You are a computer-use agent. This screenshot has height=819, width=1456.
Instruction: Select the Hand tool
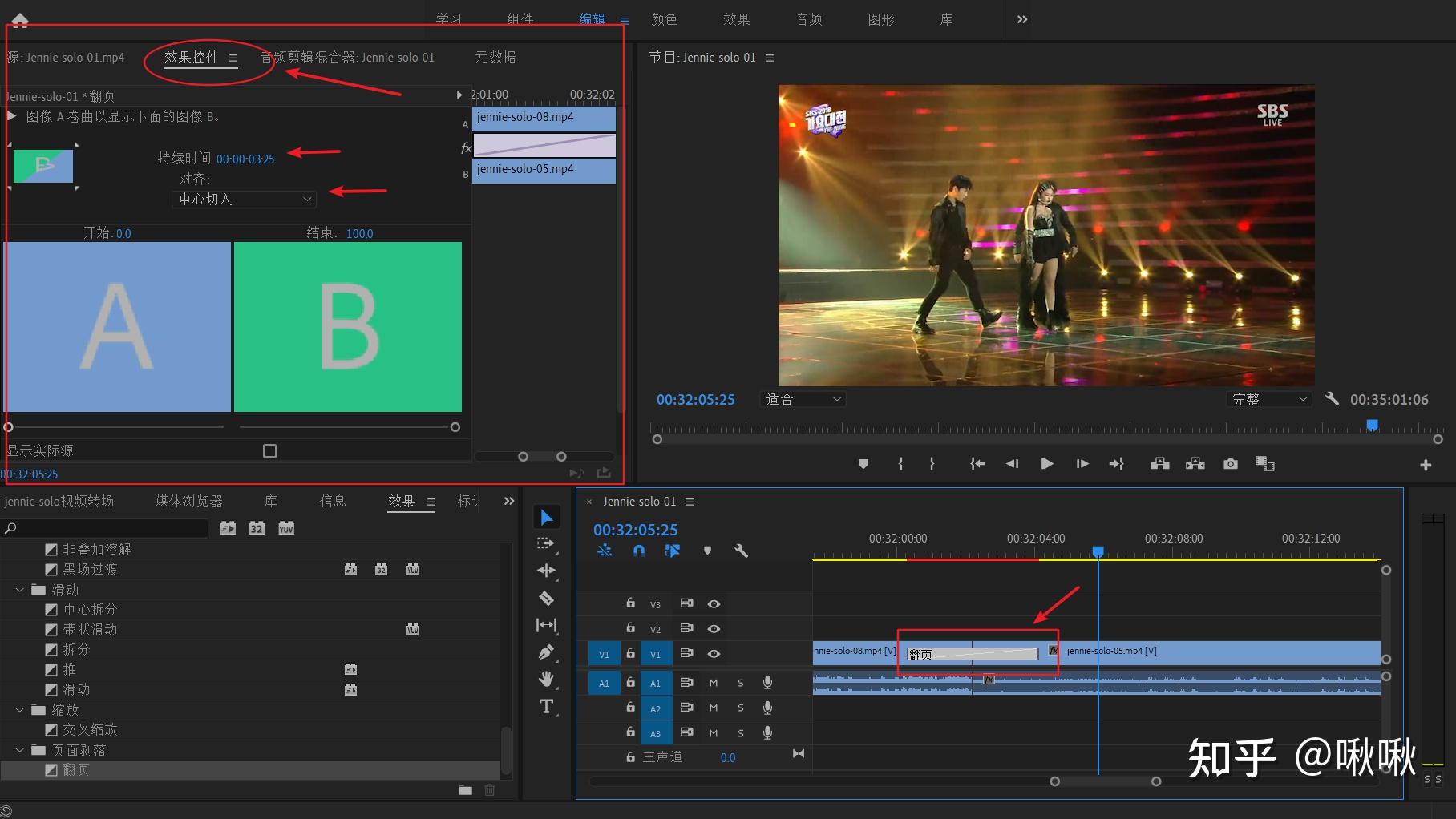click(546, 679)
